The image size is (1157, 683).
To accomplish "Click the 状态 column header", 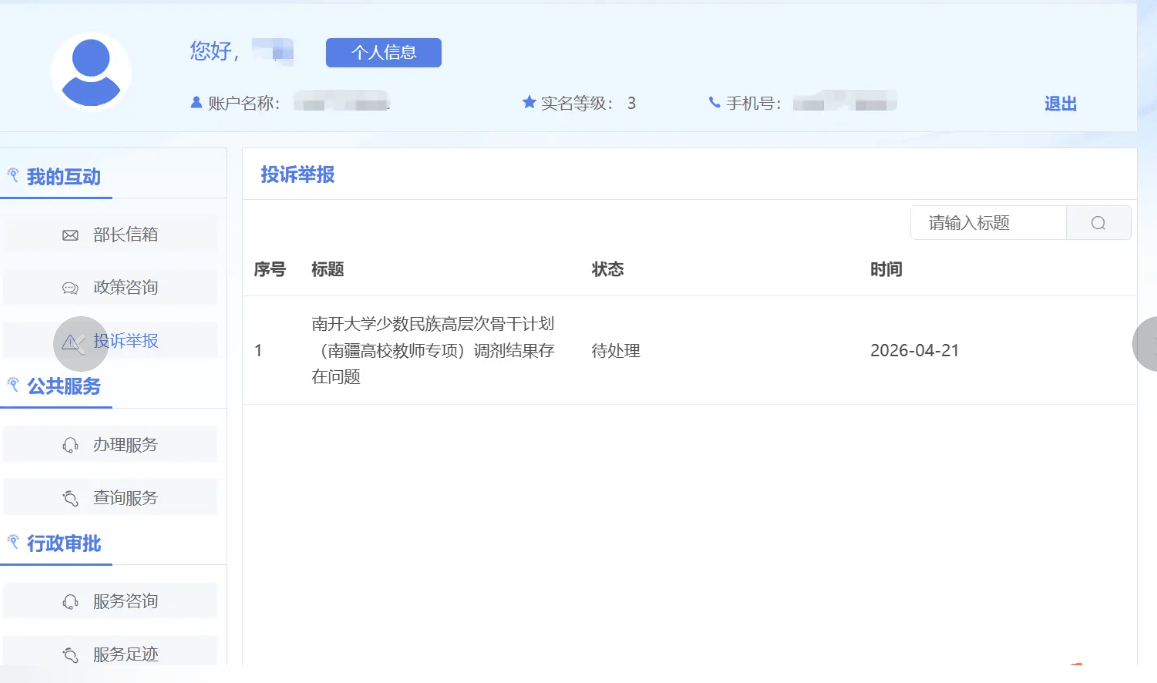I will [x=607, y=270].
